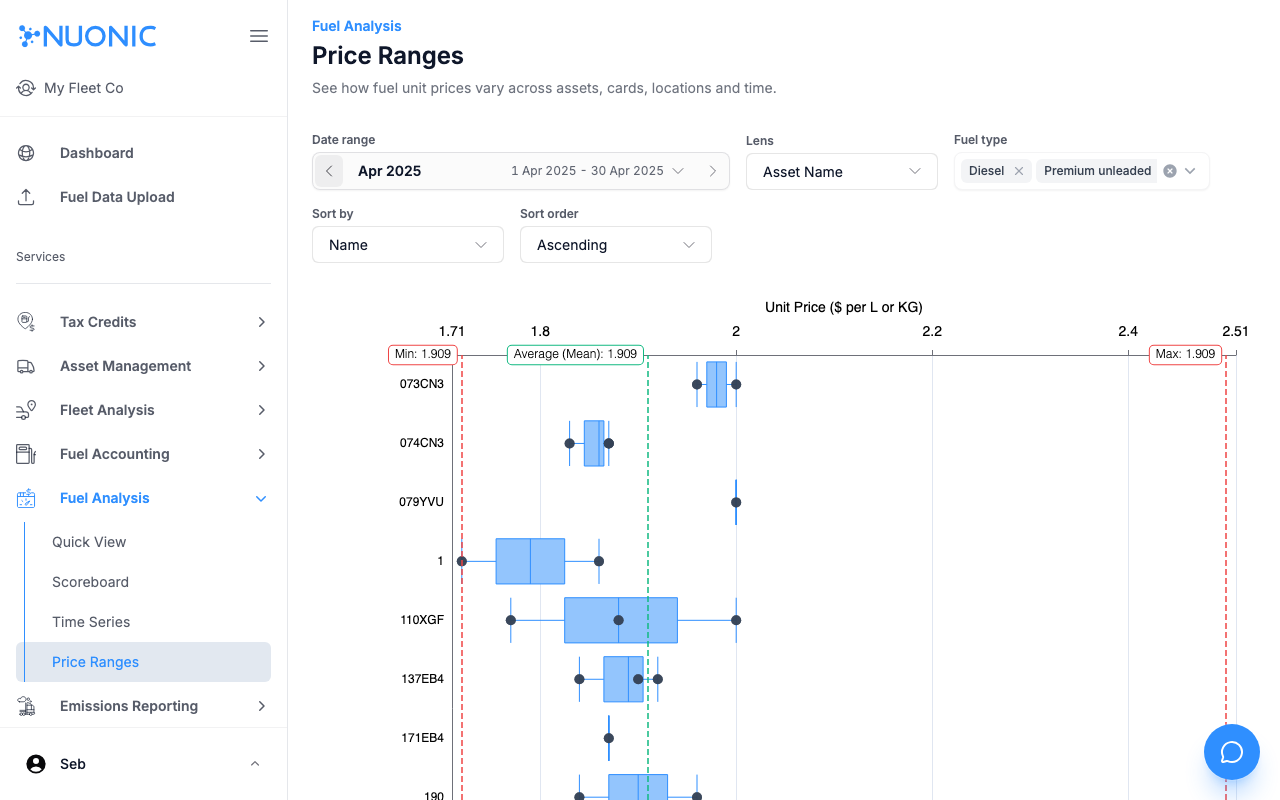Screen dimensions: 1280x800
Task: Click the Emissions Reporting icon
Action: [x=26, y=706]
